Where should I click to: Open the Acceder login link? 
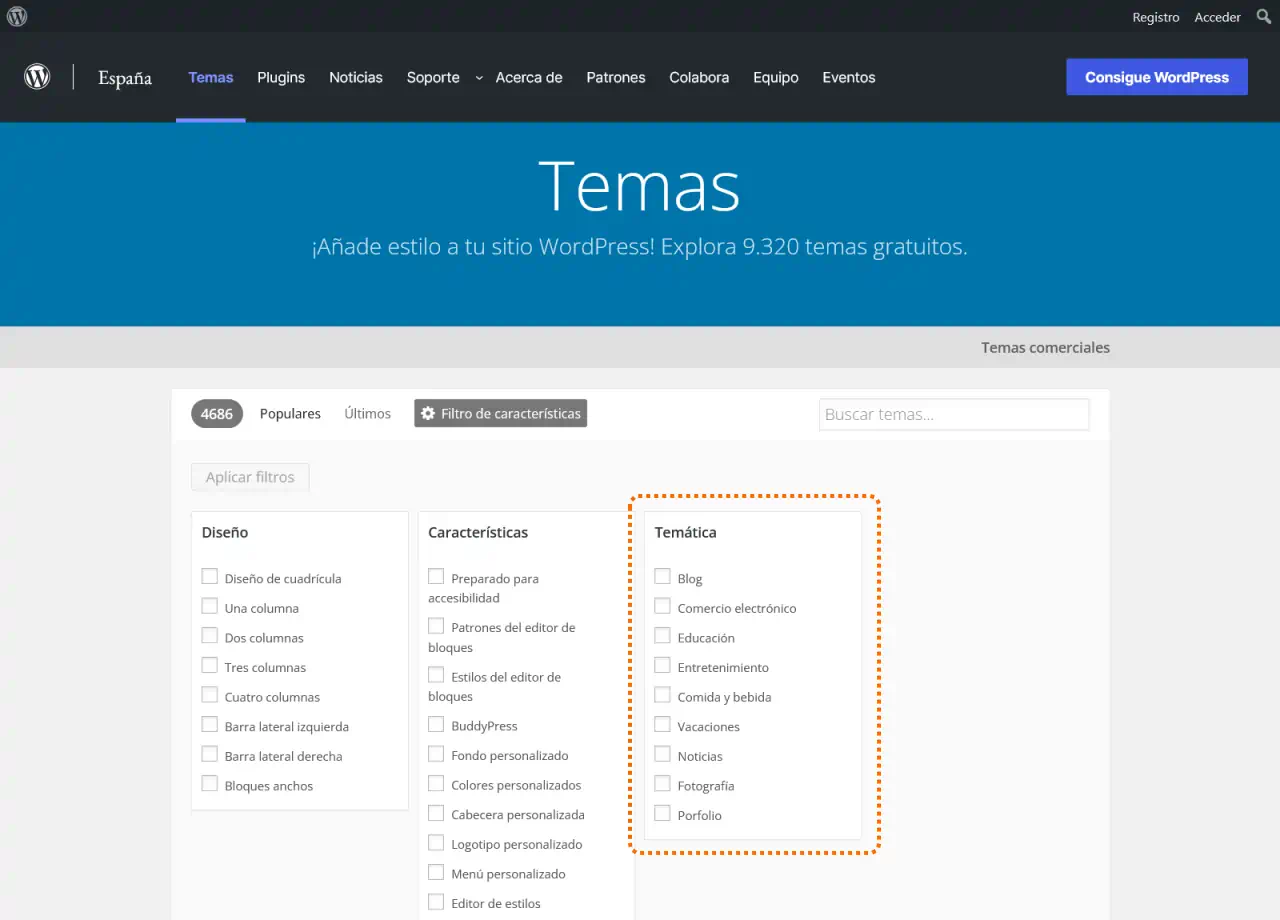[x=1218, y=17]
